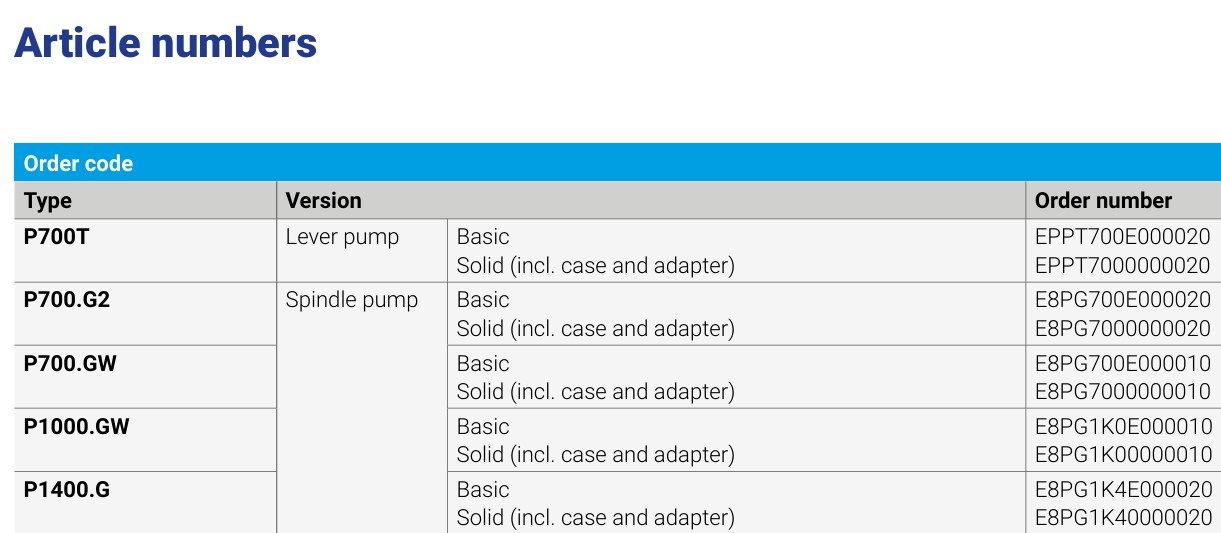Click the "Lever pump" version cell
The width and height of the screenshot is (1221, 533).
point(342,237)
